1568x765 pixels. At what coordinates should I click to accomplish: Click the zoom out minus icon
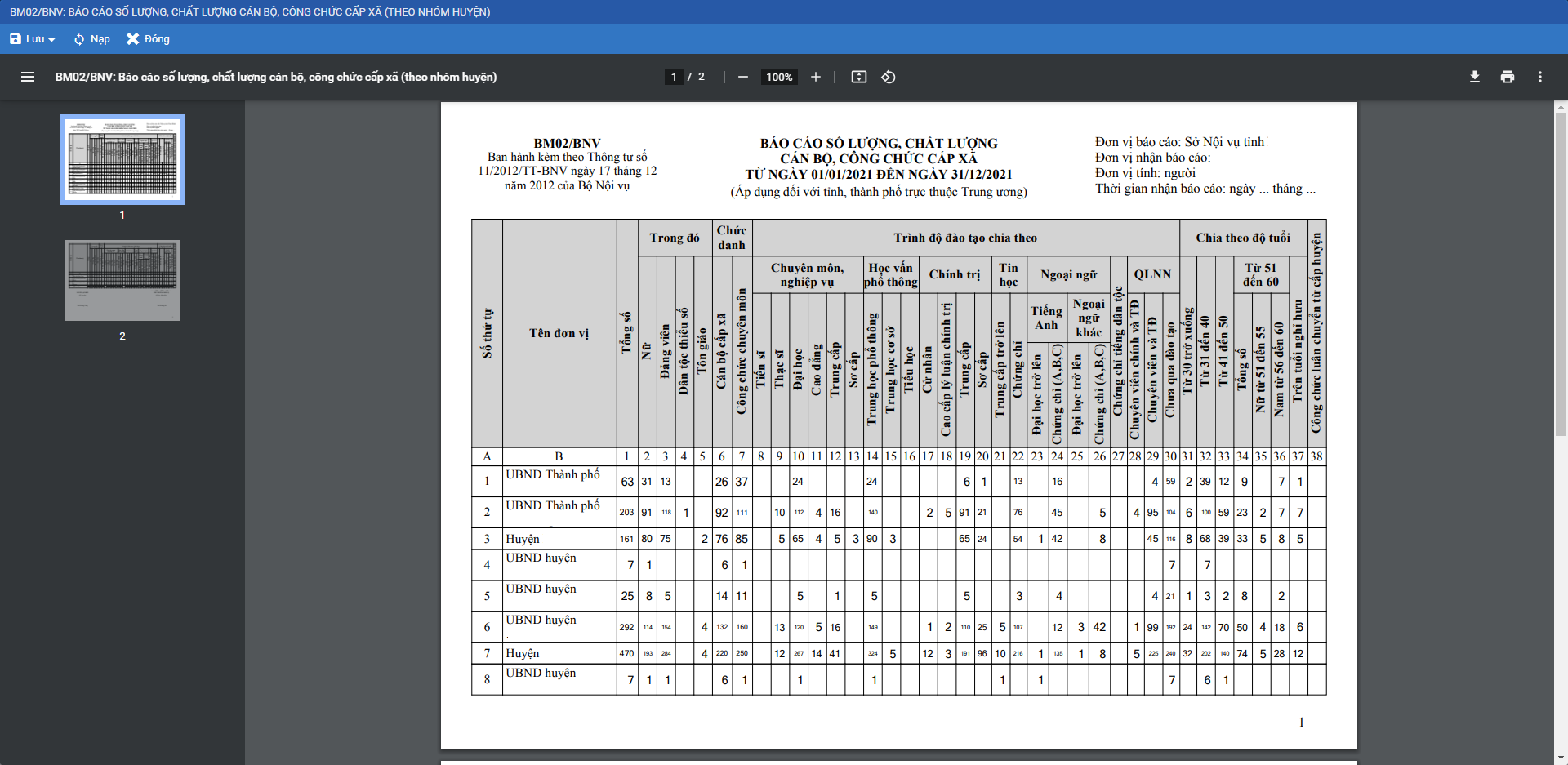742,77
